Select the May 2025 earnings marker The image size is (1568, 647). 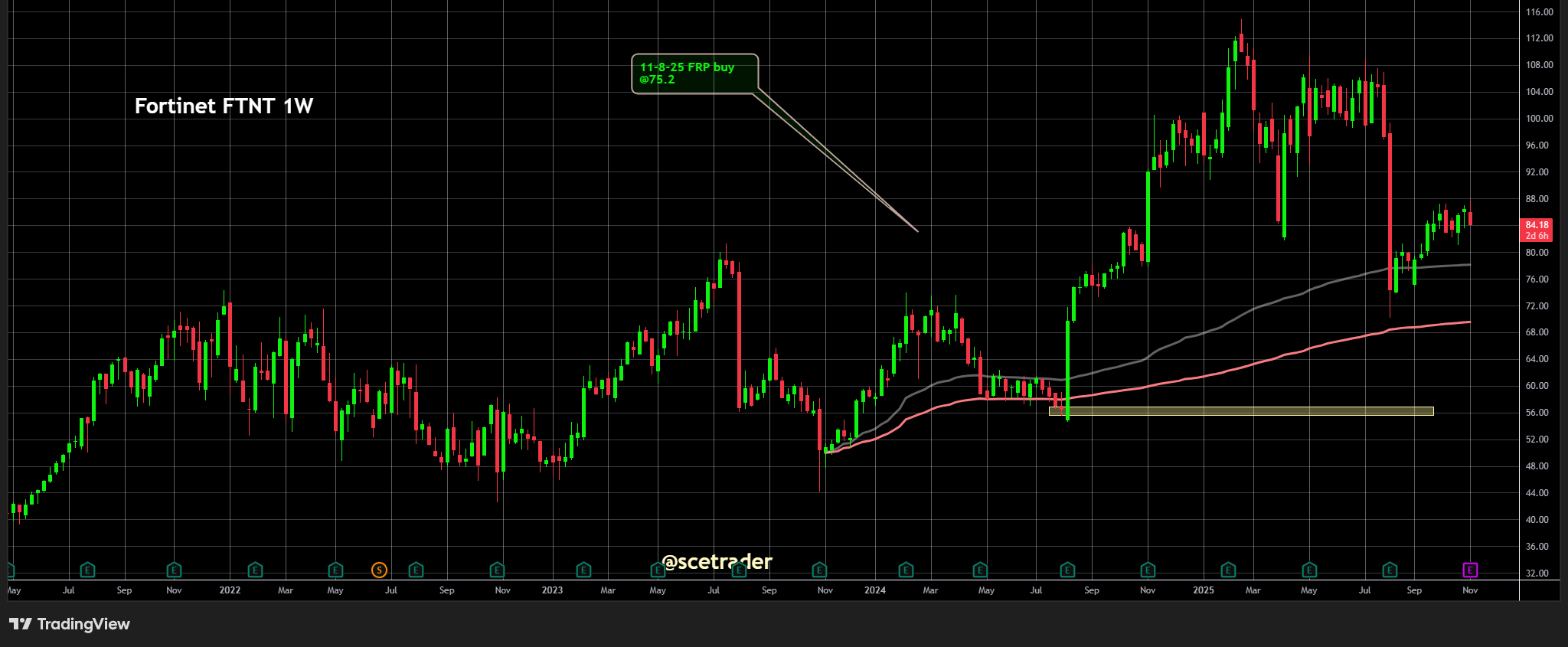[x=1309, y=570]
